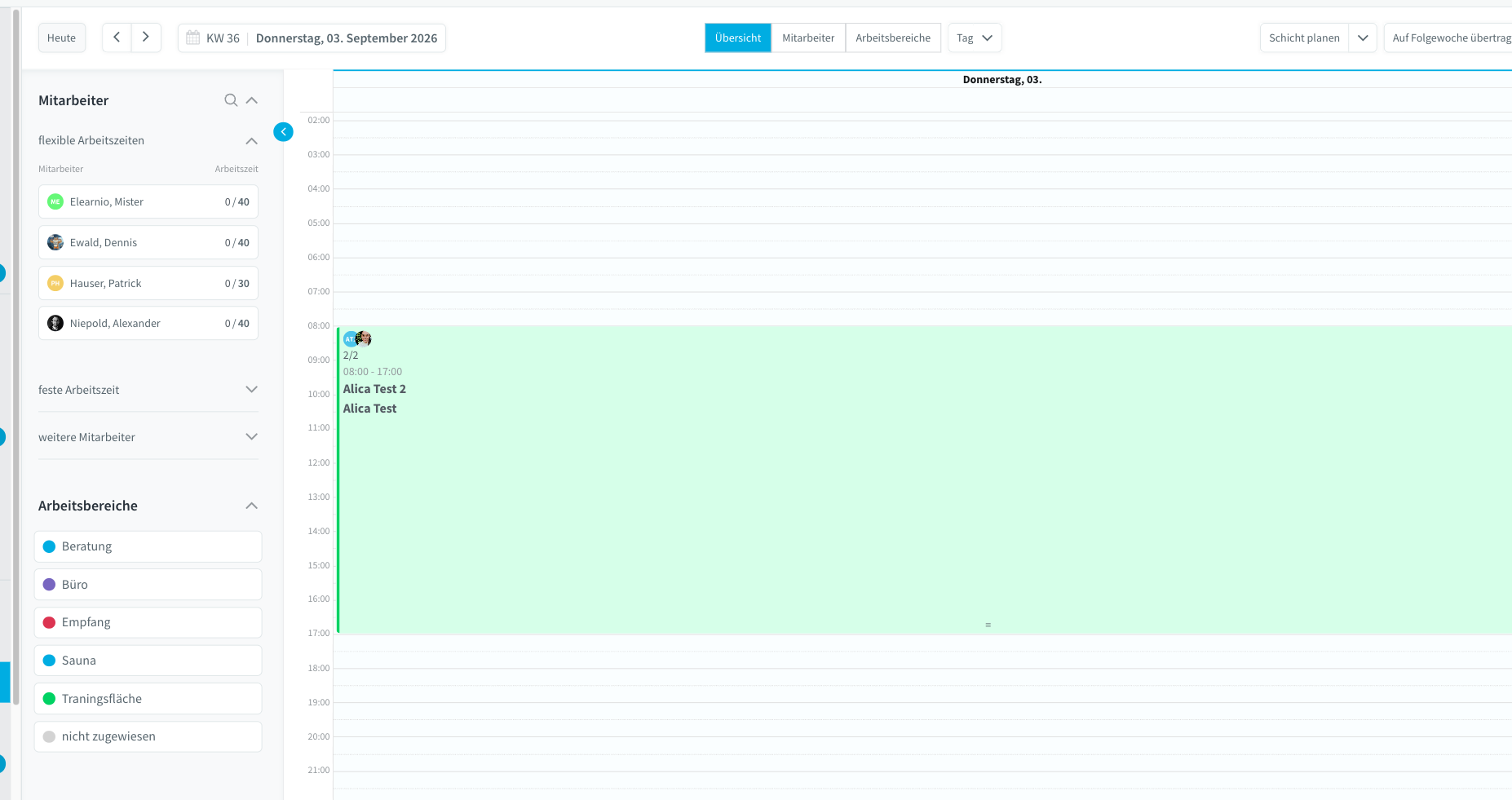
Task: Go to next day with right arrow
Action: click(x=146, y=38)
